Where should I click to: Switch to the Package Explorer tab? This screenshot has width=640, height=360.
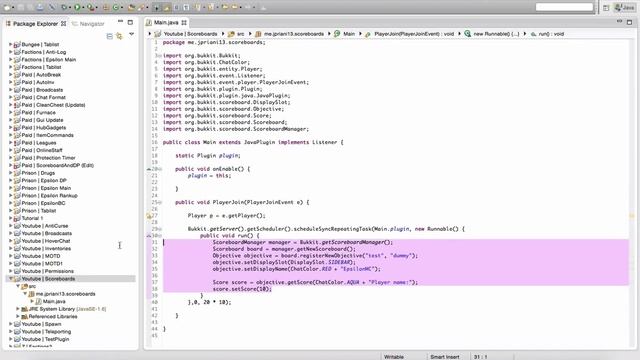tap(35, 24)
